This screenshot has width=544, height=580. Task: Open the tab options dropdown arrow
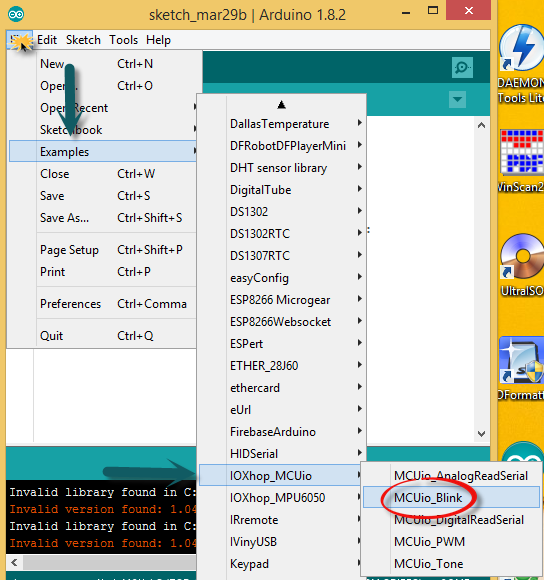(457, 99)
